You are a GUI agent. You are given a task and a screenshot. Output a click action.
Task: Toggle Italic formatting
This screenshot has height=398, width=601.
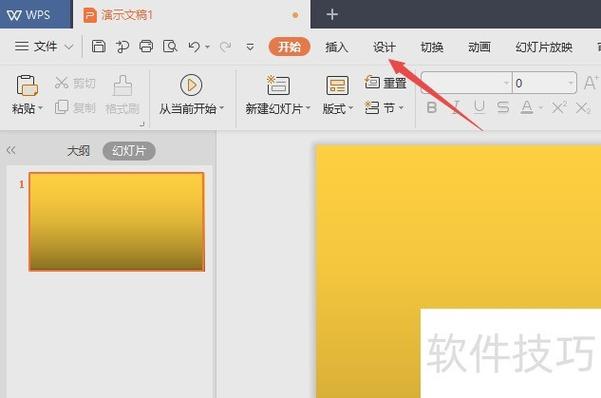click(x=456, y=108)
